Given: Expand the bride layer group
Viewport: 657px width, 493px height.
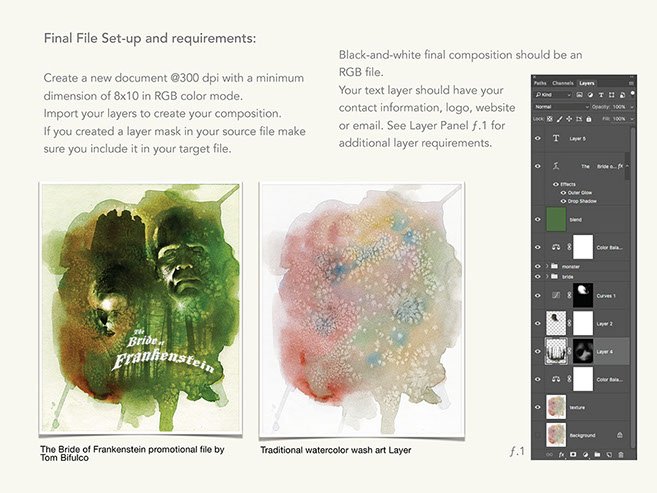Looking at the screenshot, I should point(548,276).
